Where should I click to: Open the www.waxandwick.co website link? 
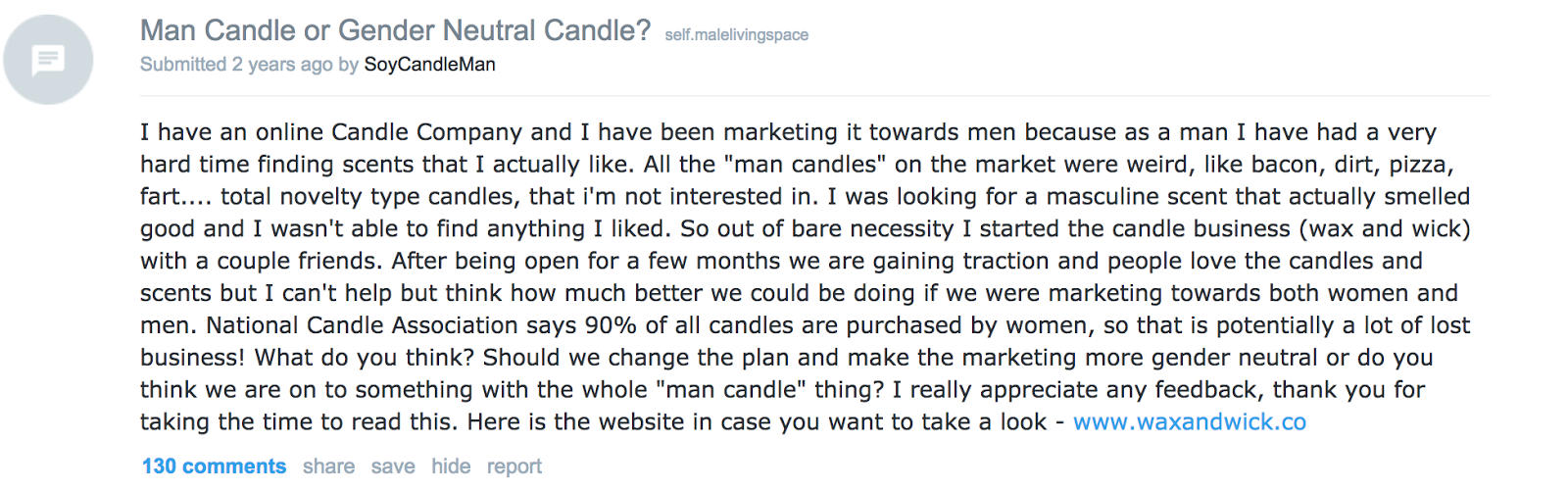click(1190, 422)
